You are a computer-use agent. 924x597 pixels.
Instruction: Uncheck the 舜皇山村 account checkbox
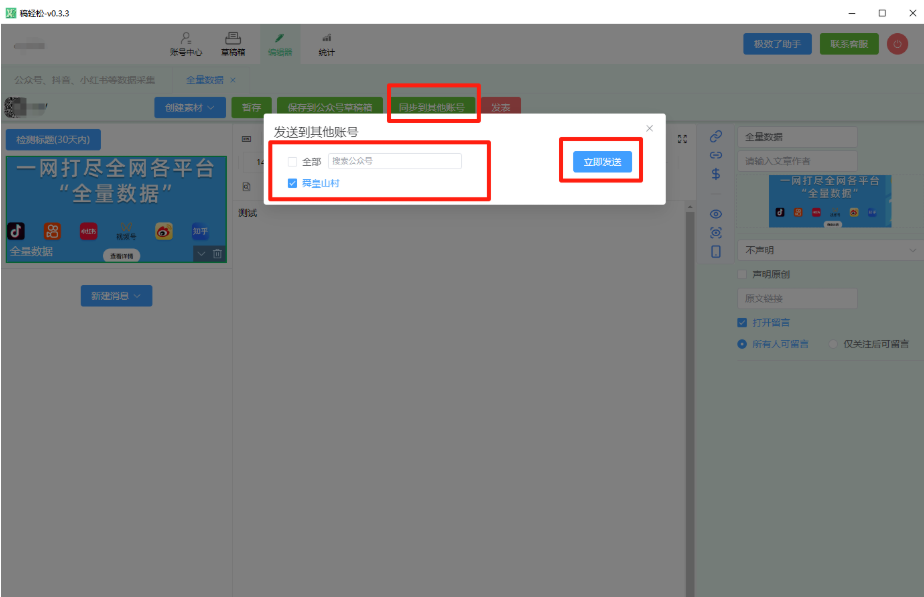tap(293, 184)
